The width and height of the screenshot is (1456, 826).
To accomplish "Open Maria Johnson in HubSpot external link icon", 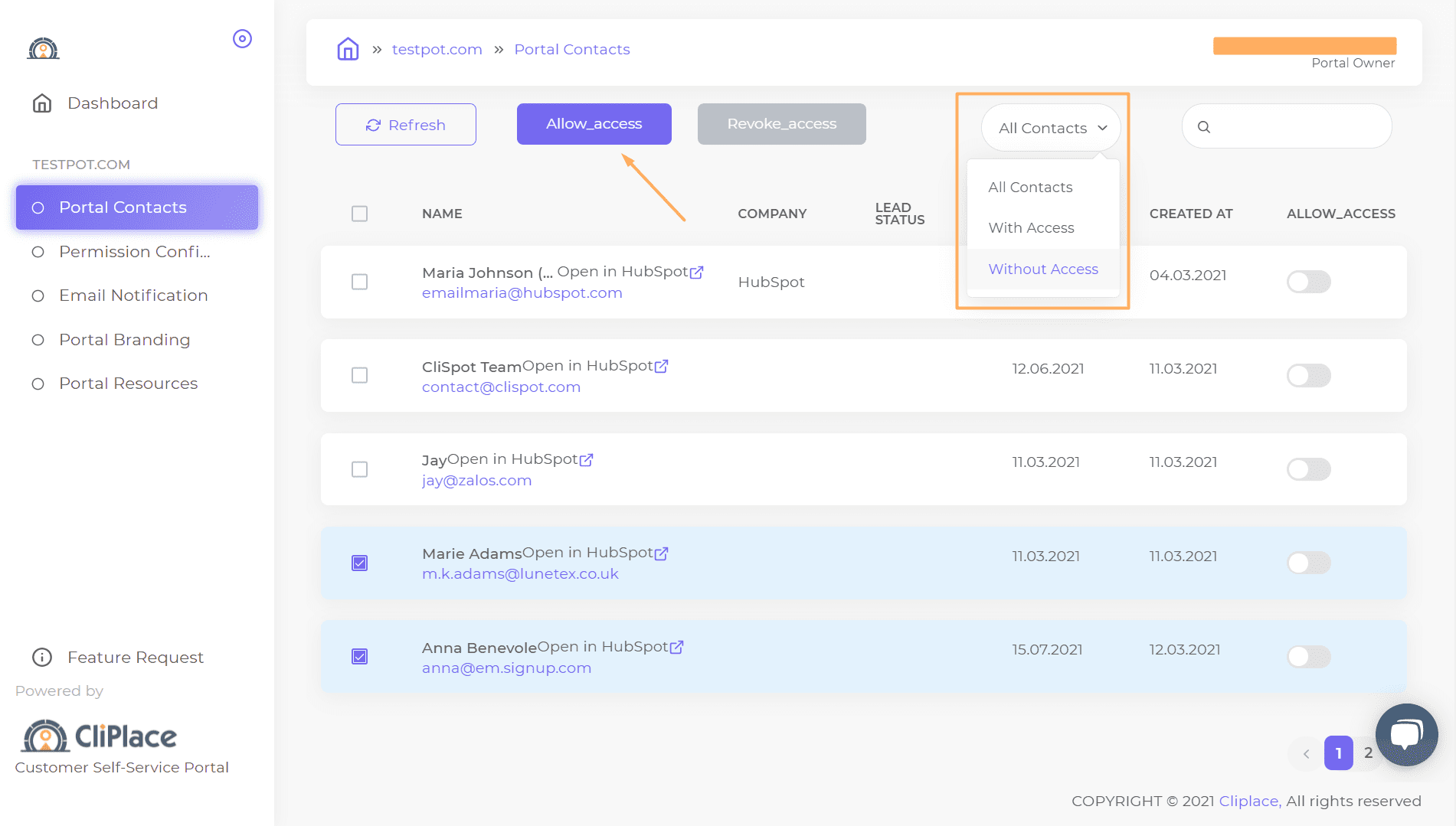I will 696,273.
